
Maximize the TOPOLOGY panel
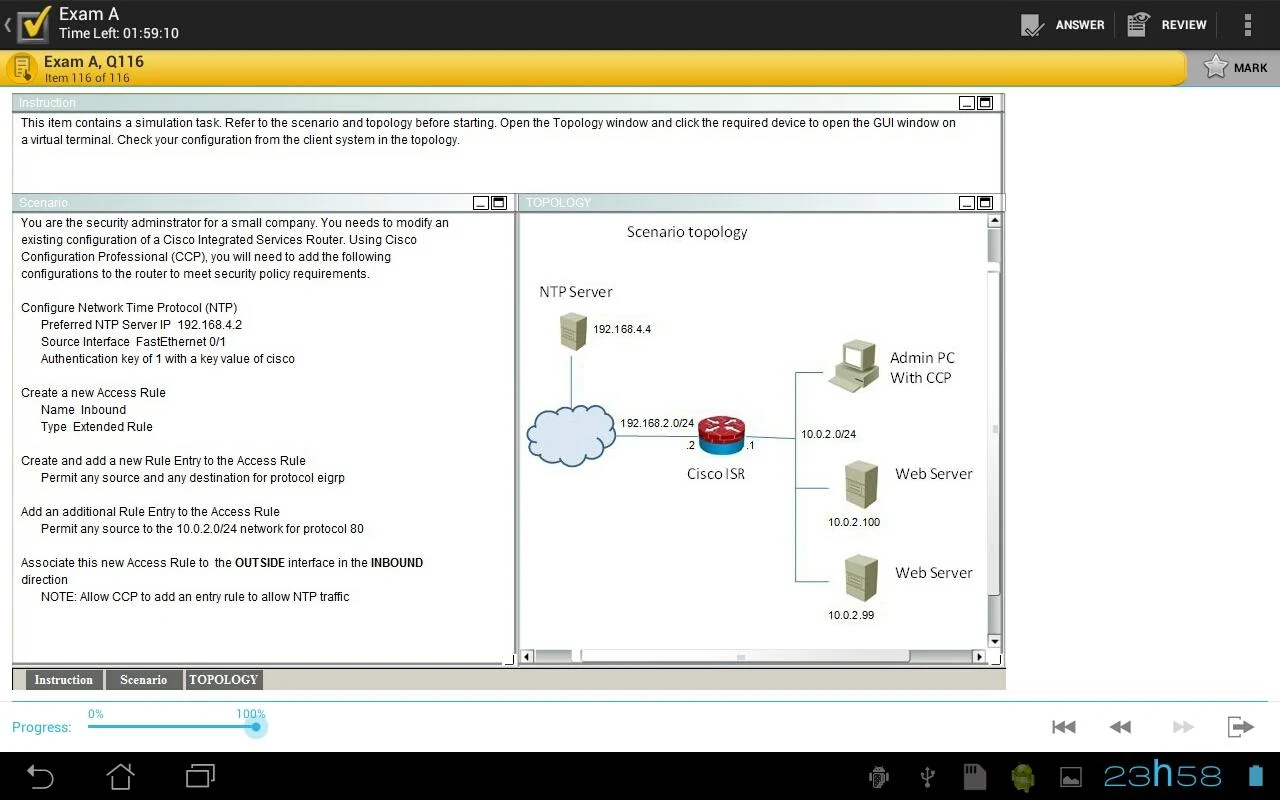coord(983,202)
